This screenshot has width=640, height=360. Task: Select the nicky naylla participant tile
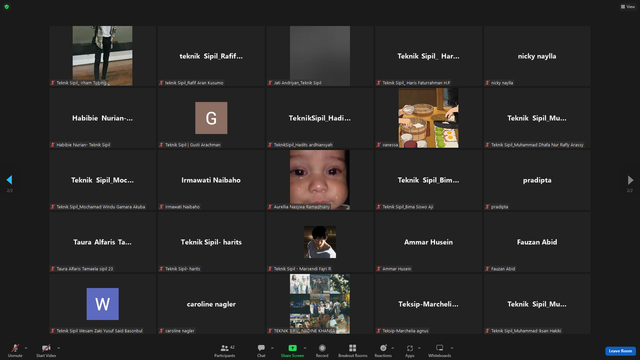point(537,56)
